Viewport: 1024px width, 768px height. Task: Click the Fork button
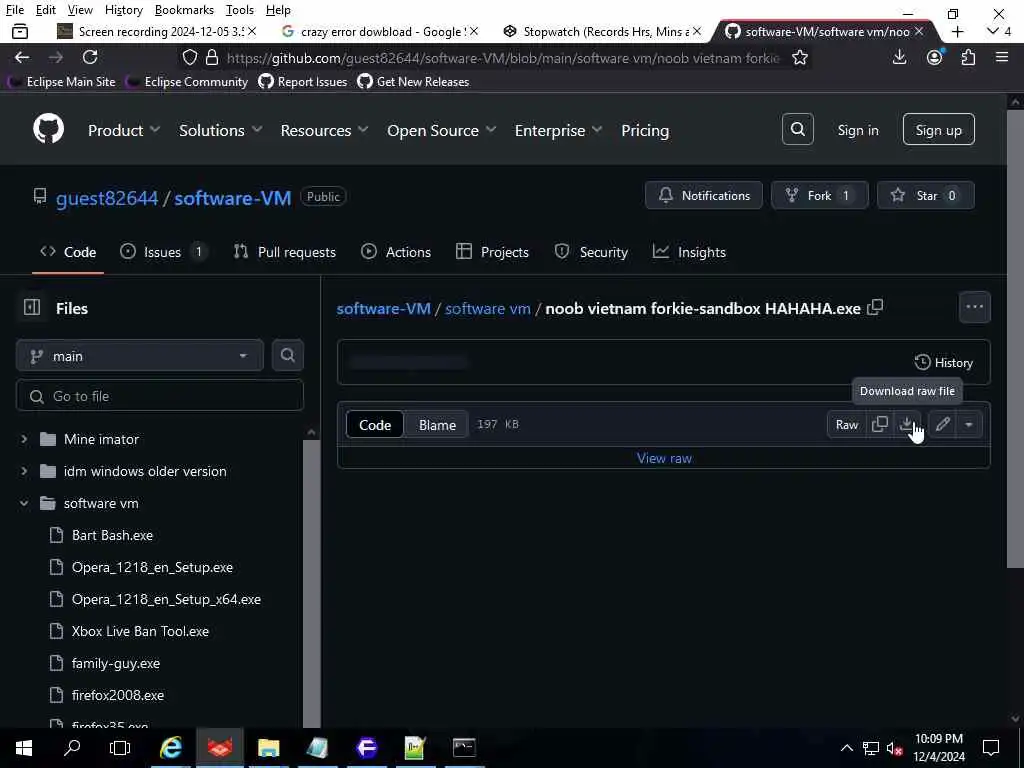[820, 195]
